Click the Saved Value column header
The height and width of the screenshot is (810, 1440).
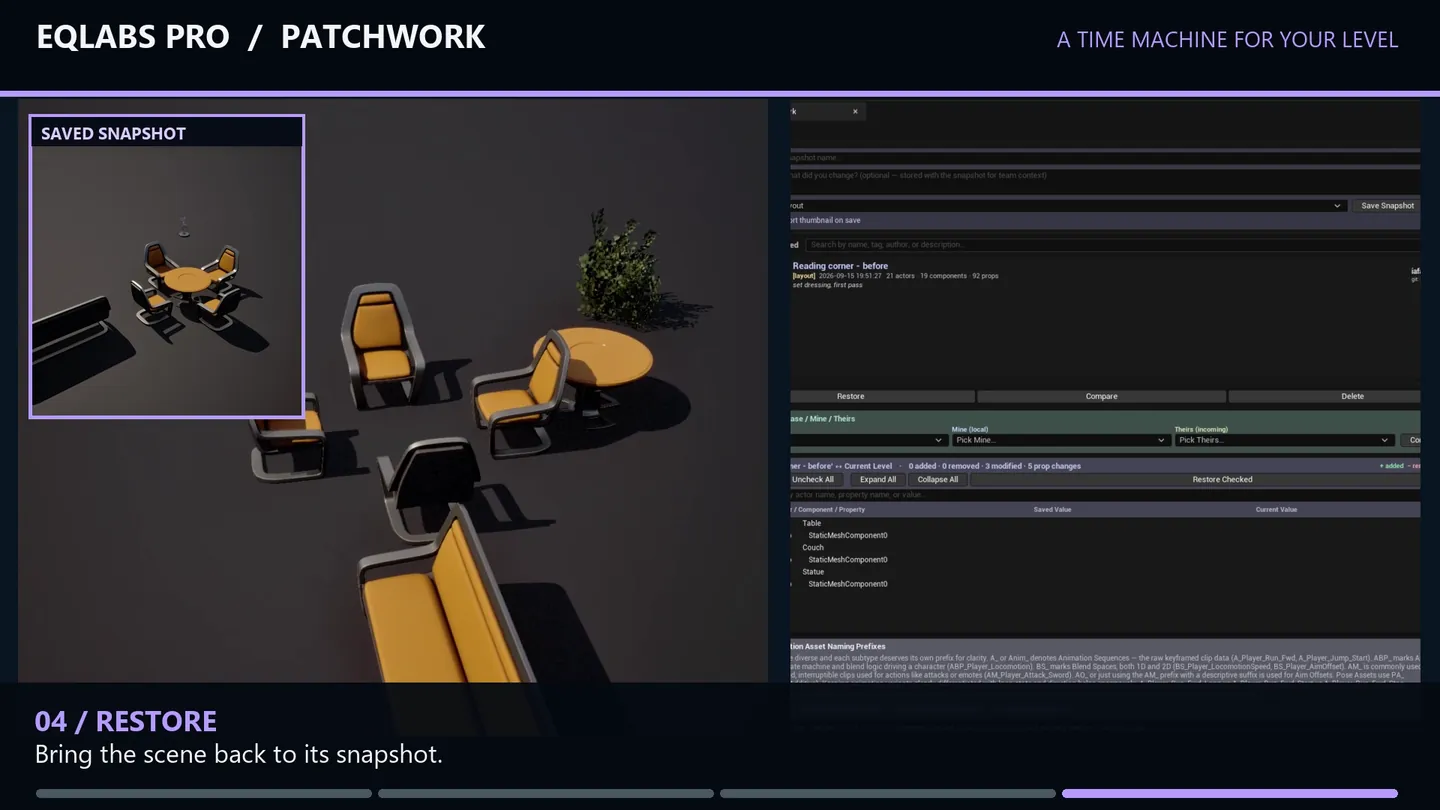pyautogui.click(x=1052, y=510)
